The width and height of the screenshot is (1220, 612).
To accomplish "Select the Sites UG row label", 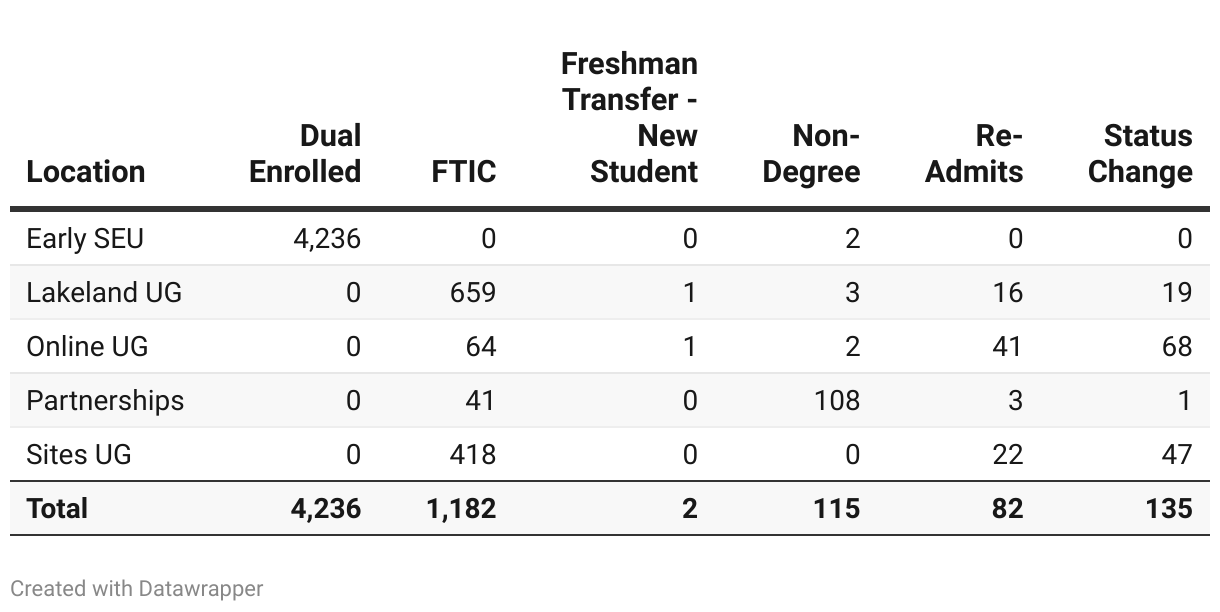I will point(79,455).
